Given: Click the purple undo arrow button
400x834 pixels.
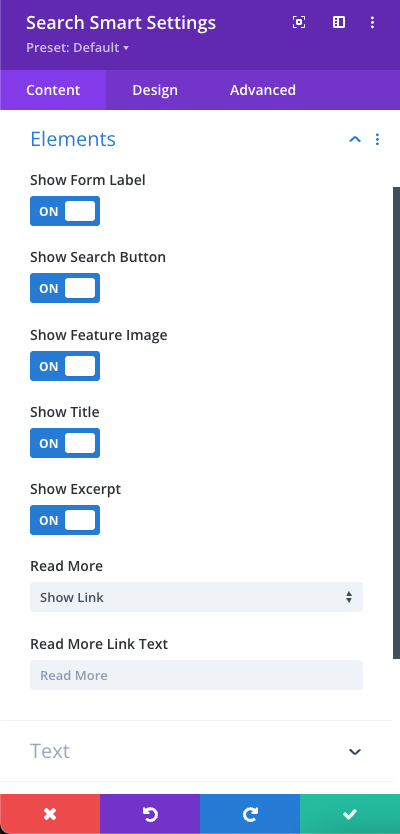Looking at the screenshot, I should (x=150, y=814).
